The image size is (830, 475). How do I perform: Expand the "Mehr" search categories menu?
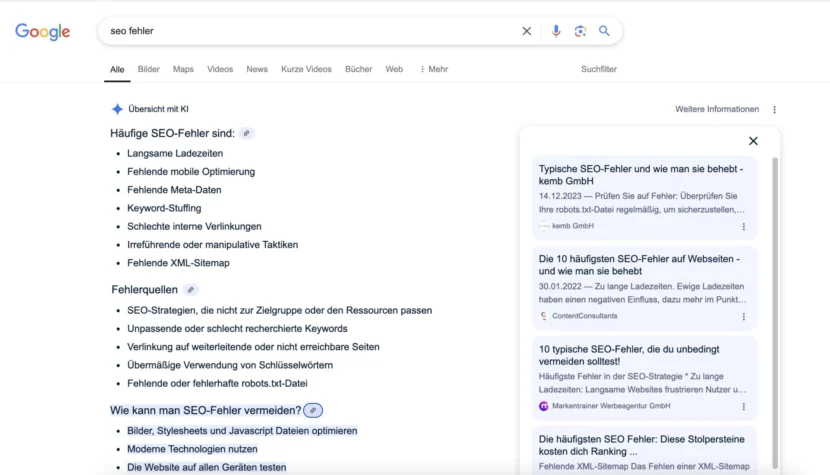(x=434, y=69)
